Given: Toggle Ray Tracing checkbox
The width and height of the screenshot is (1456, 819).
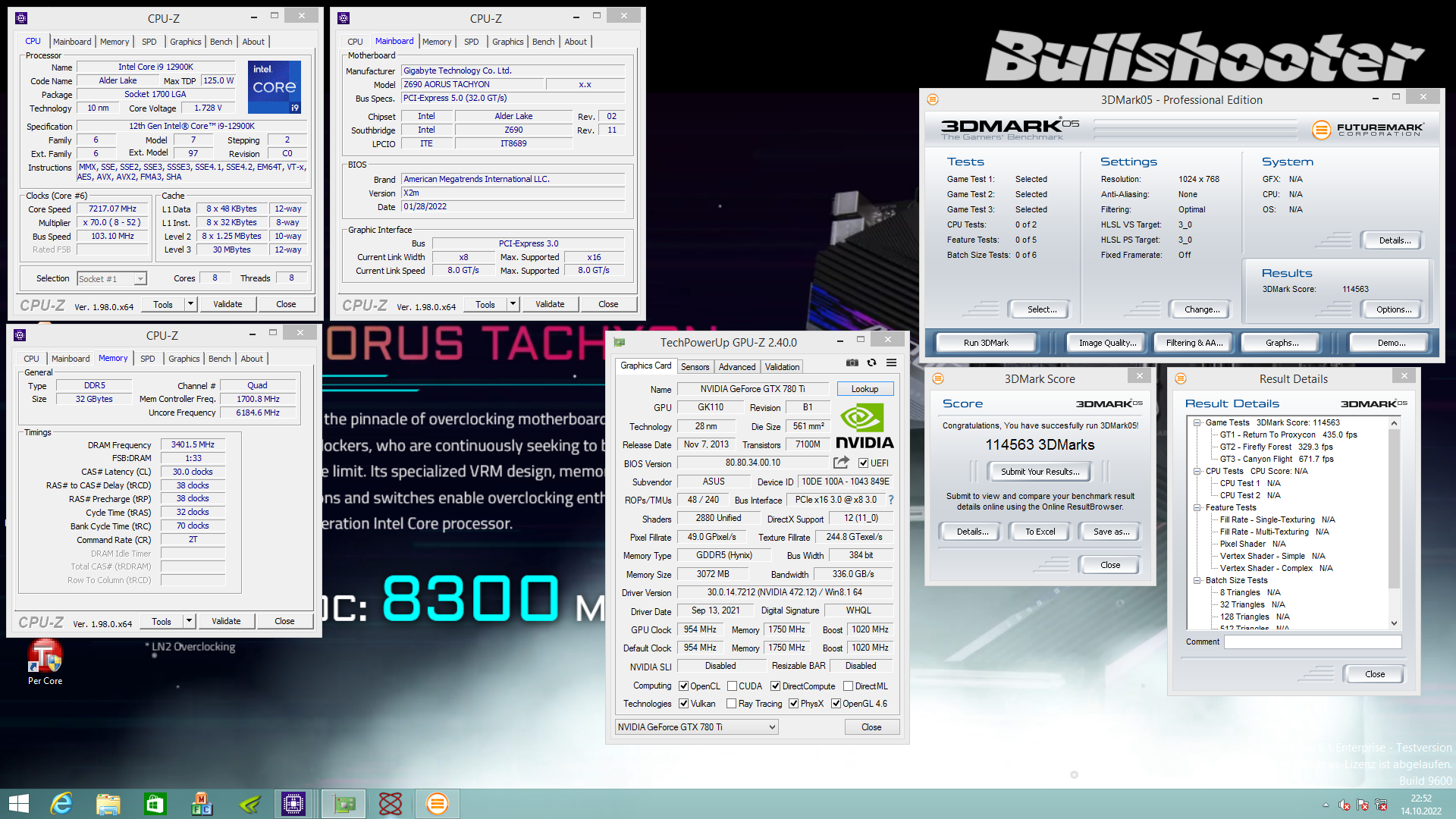Looking at the screenshot, I should 731,704.
